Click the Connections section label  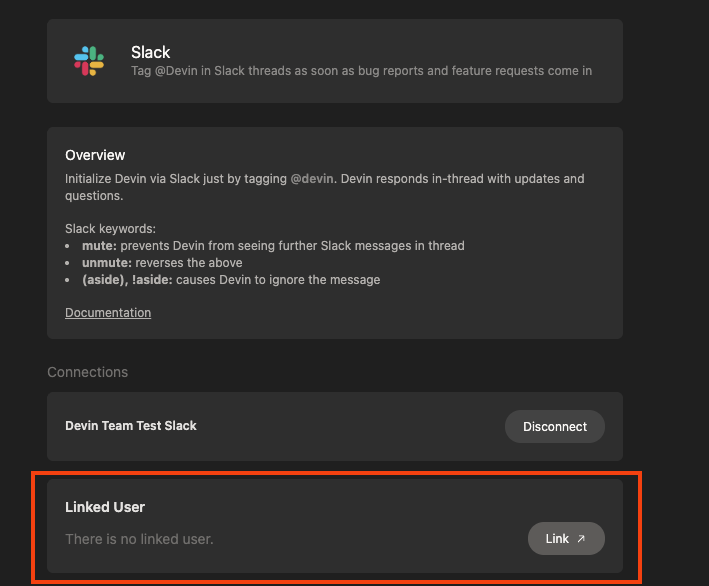click(x=88, y=372)
